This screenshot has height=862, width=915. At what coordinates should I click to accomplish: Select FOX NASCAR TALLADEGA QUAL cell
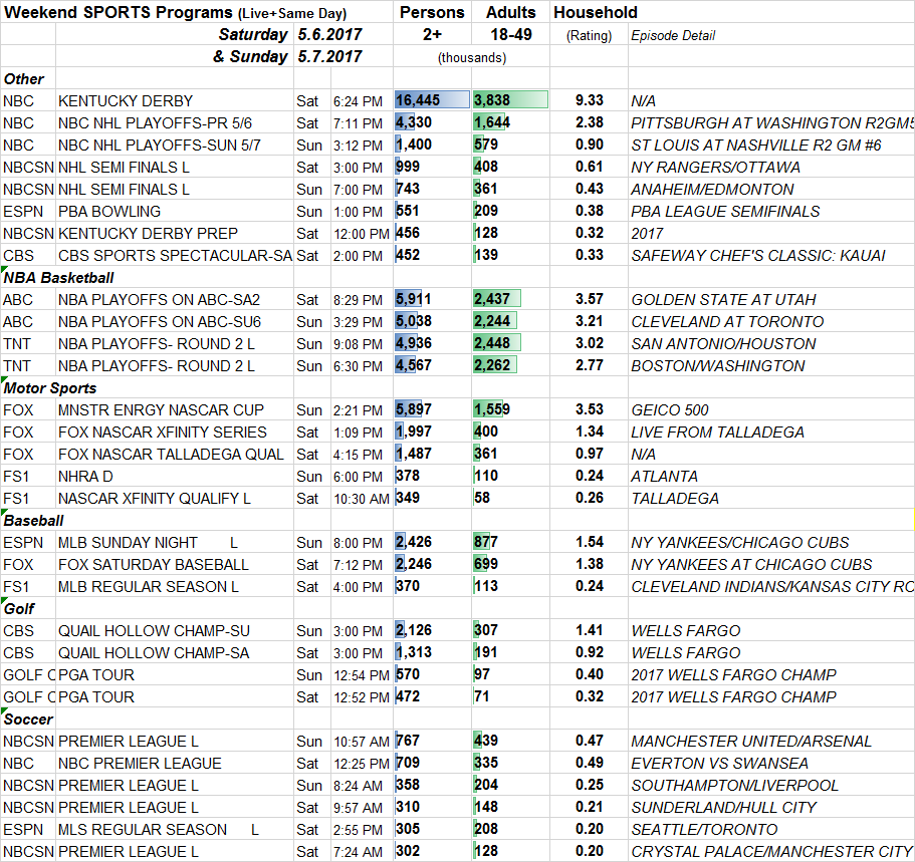pos(174,455)
